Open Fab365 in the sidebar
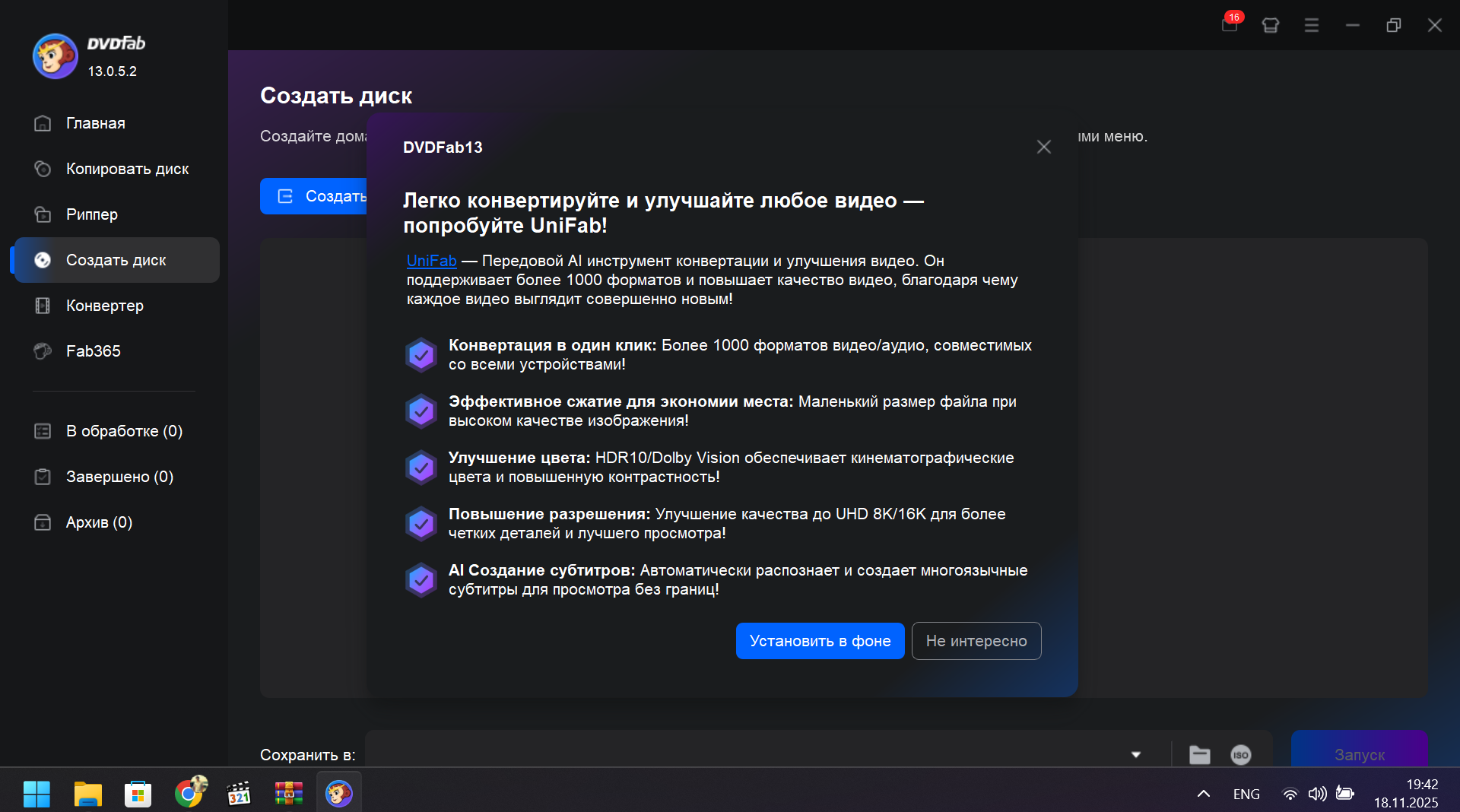1460x812 pixels. click(94, 351)
